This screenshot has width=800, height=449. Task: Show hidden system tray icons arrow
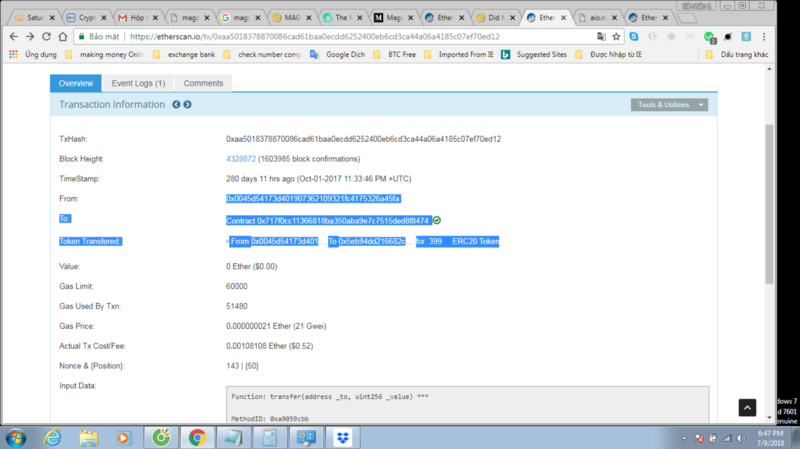point(684,438)
